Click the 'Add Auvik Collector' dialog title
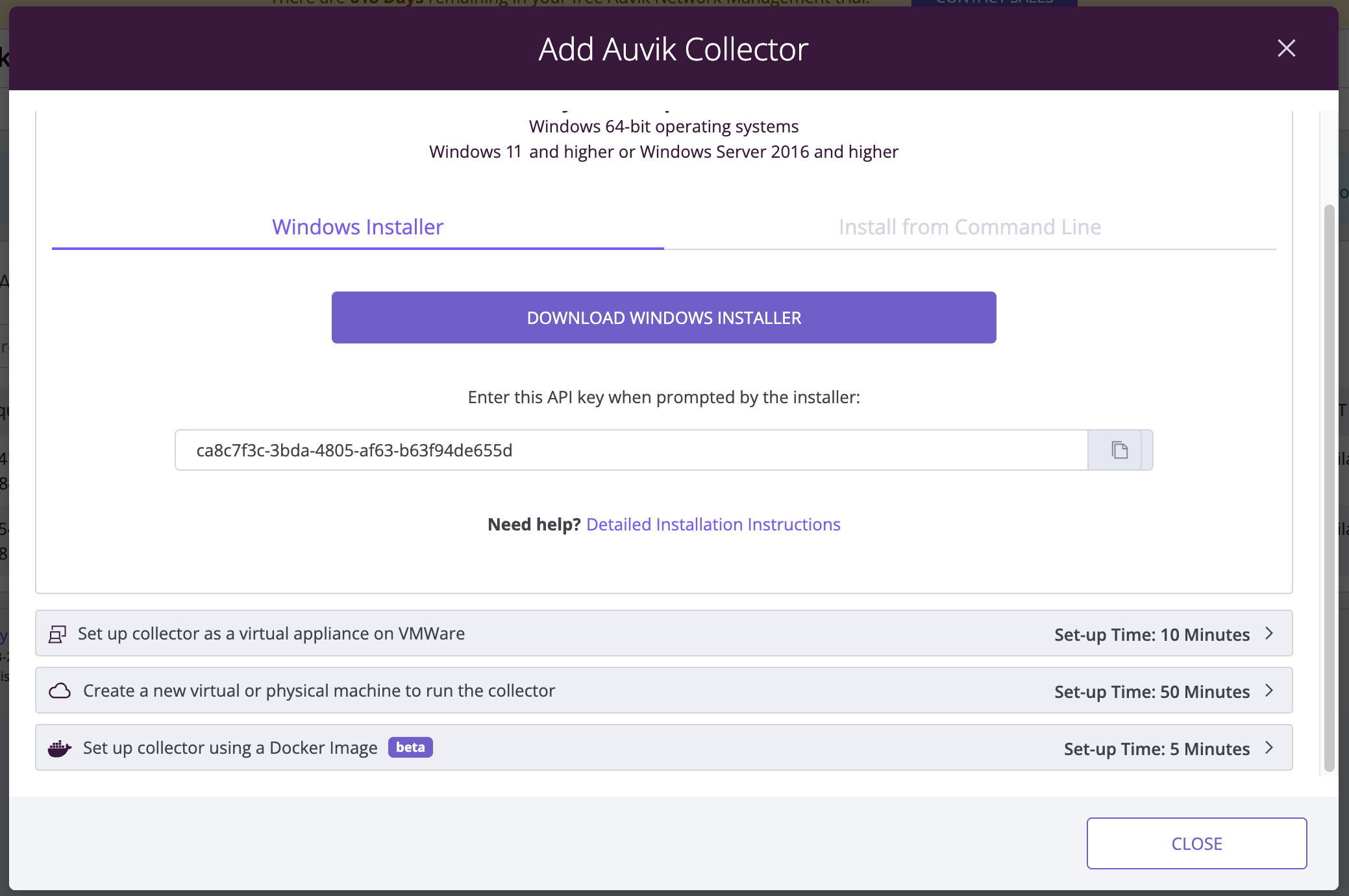This screenshot has height=896, width=1349. coord(673,49)
